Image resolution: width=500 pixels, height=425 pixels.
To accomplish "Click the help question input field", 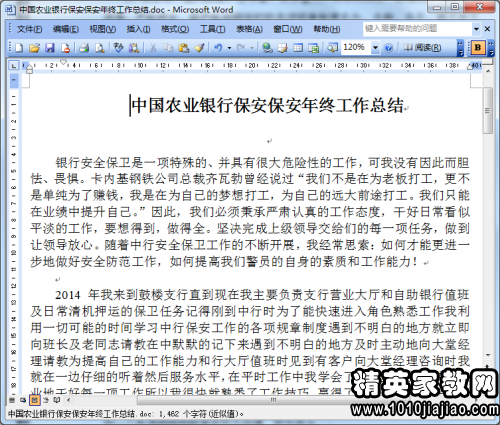I will 417,29.
